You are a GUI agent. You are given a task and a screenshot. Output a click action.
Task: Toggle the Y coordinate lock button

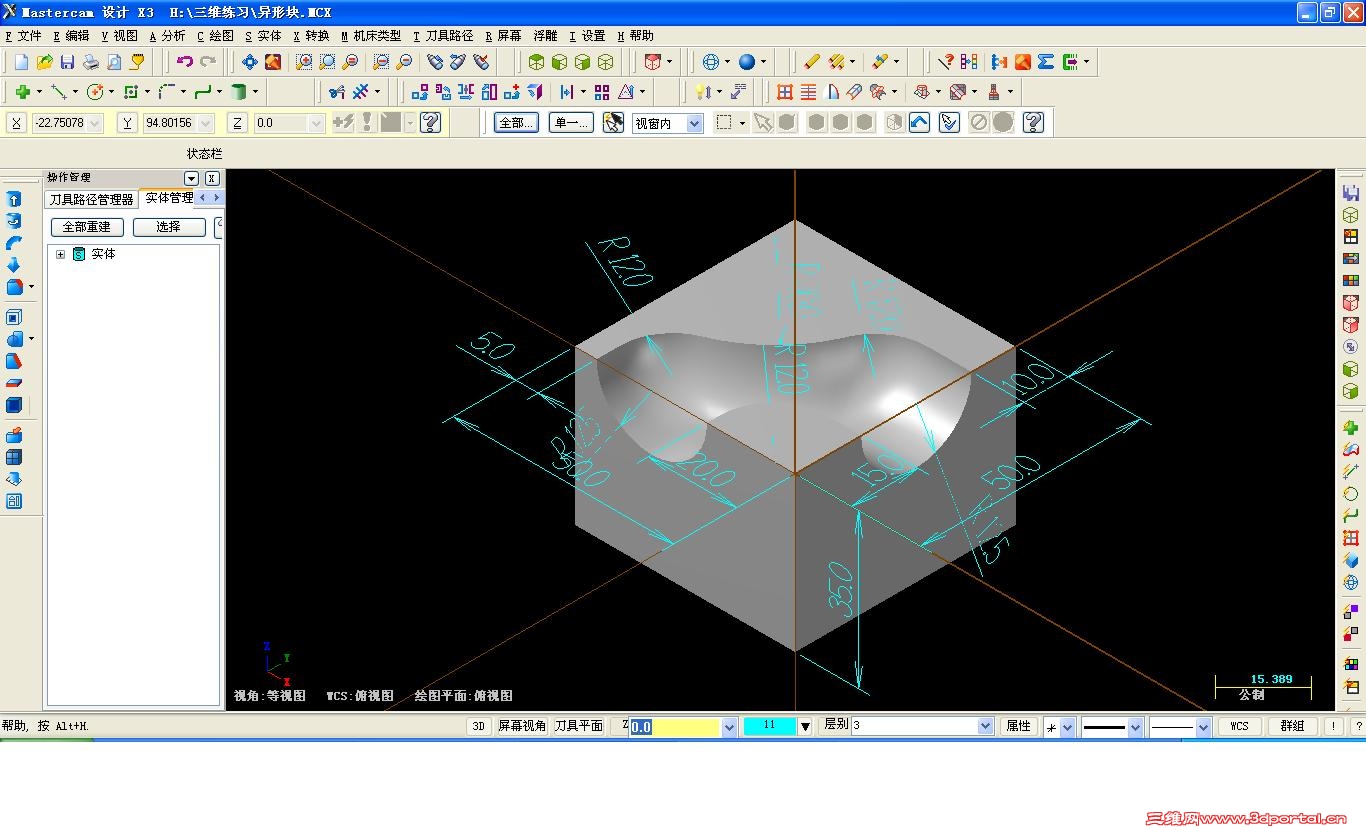[x=127, y=123]
